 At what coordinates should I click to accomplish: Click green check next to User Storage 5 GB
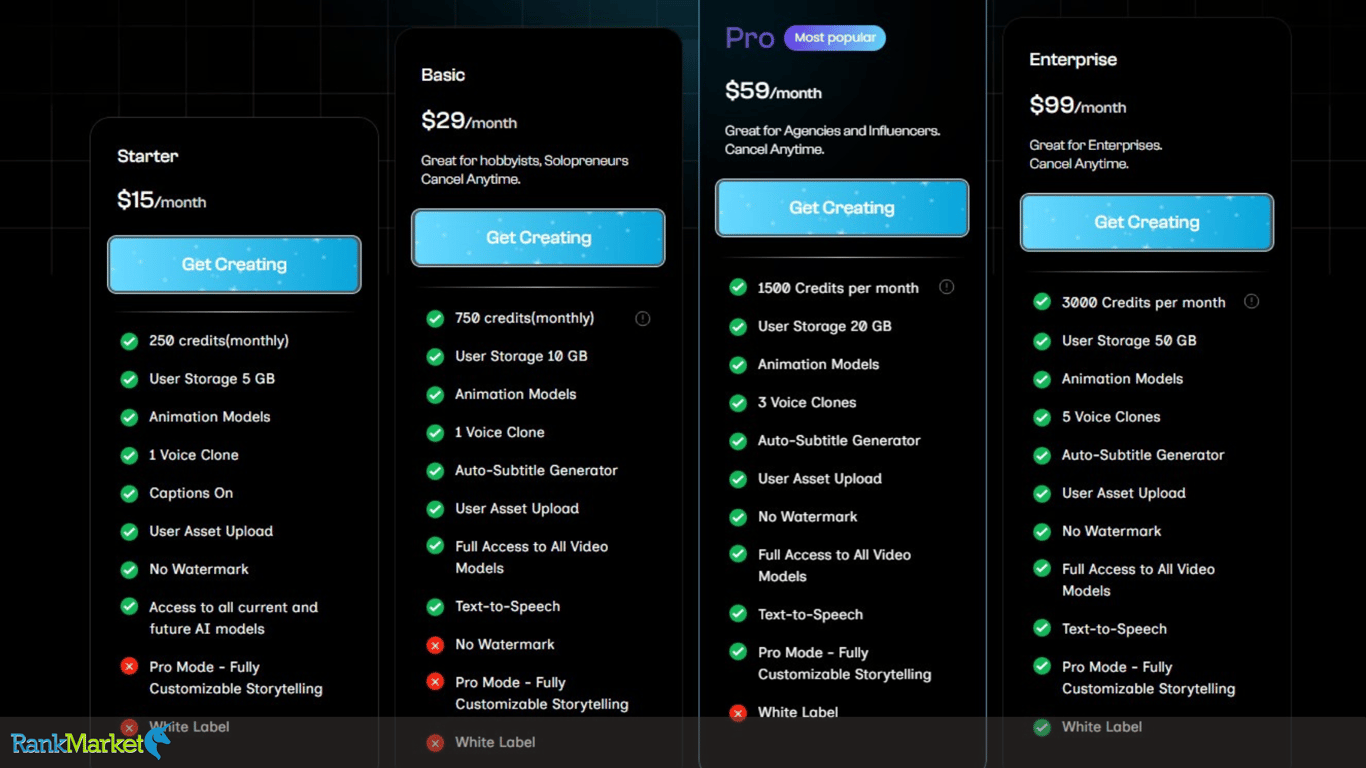coord(129,379)
